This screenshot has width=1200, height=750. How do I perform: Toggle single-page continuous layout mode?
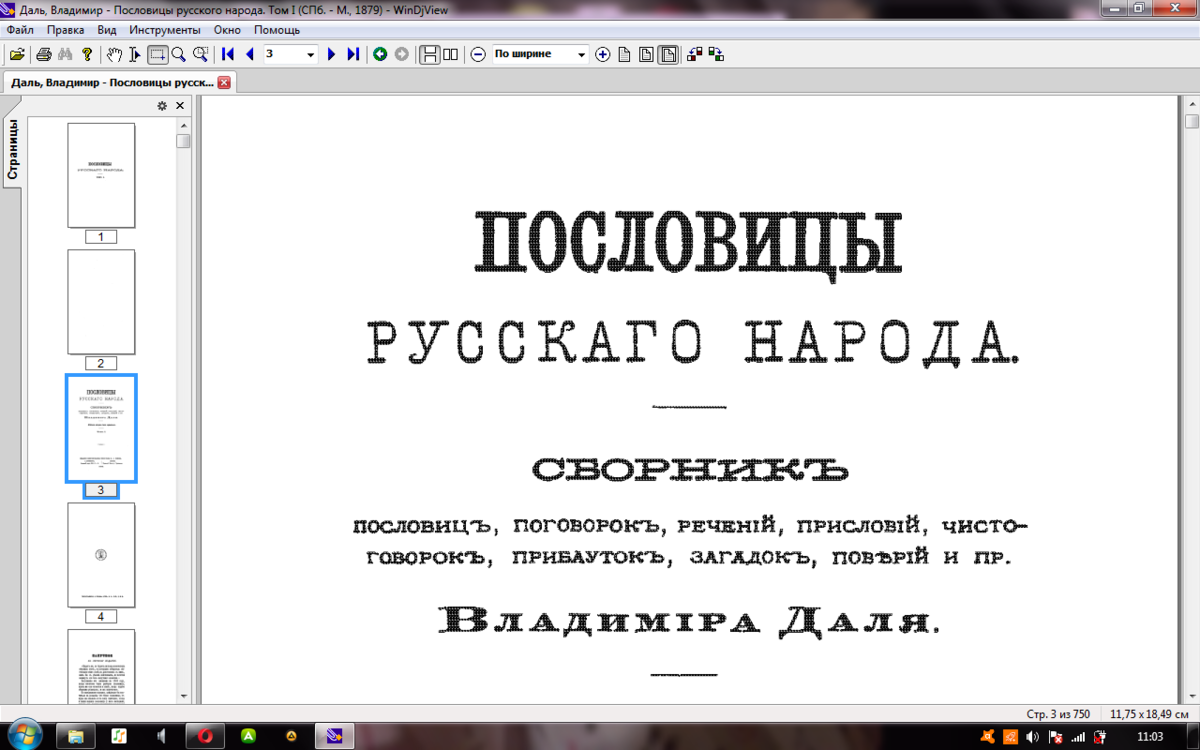pos(431,55)
